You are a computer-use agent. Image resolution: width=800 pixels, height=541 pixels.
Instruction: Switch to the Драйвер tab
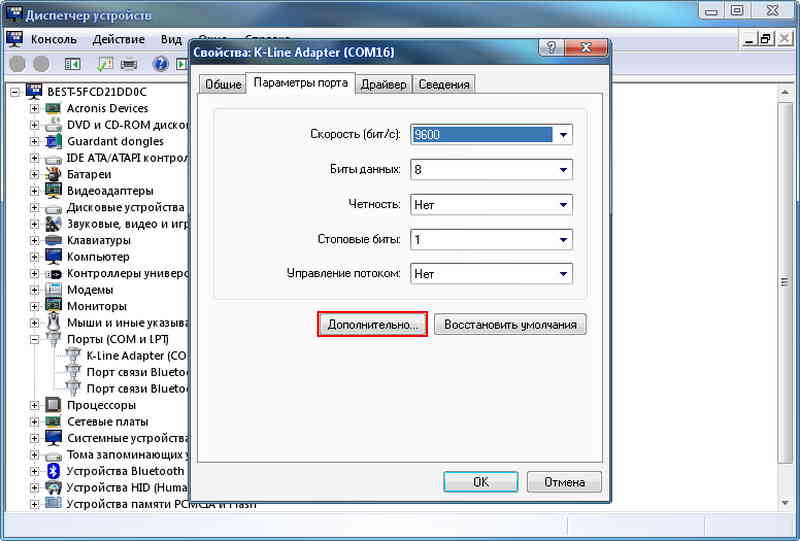click(384, 84)
